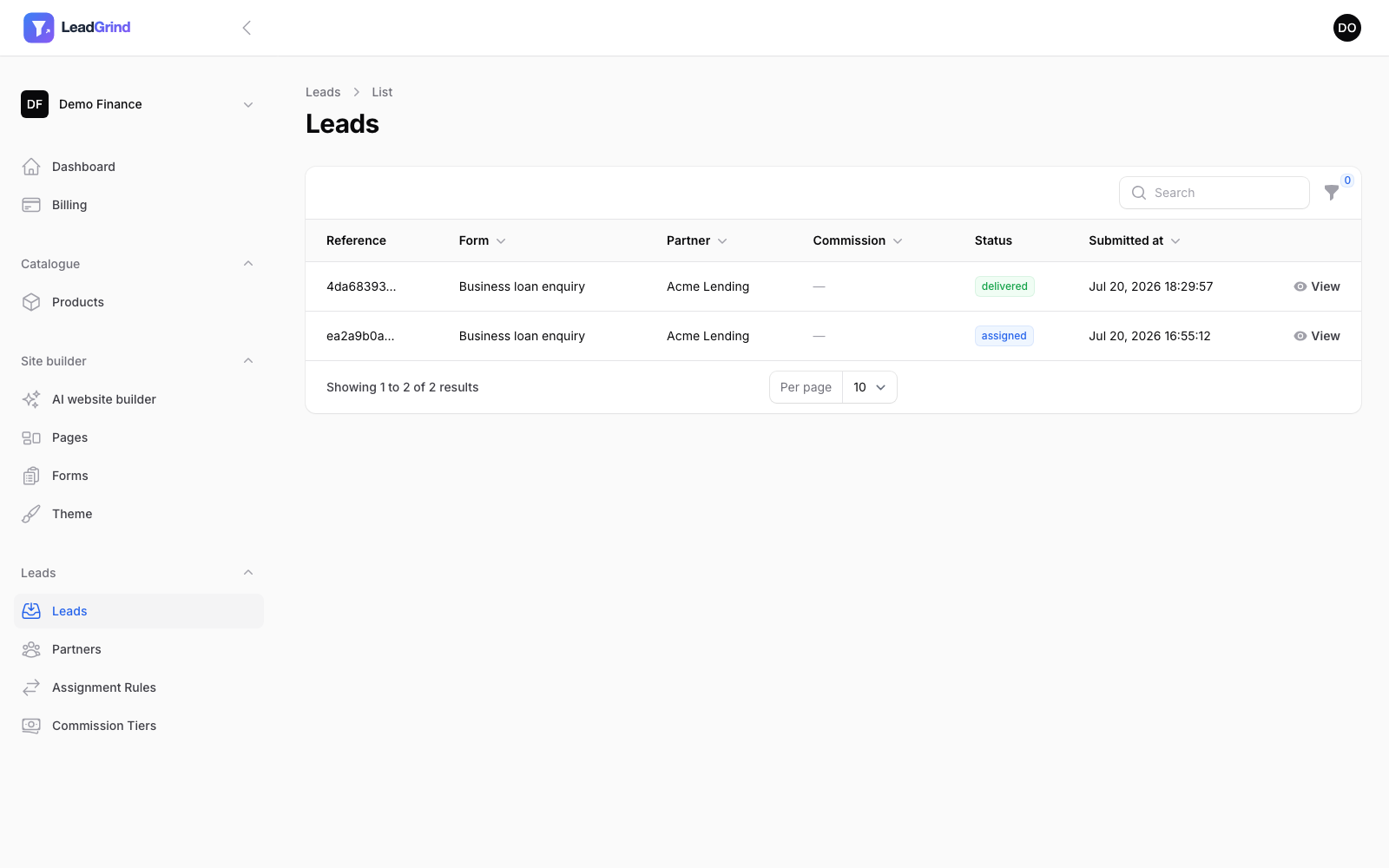The width and height of the screenshot is (1389, 868).
Task: Sort table by Partner column
Action: point(696,240)
